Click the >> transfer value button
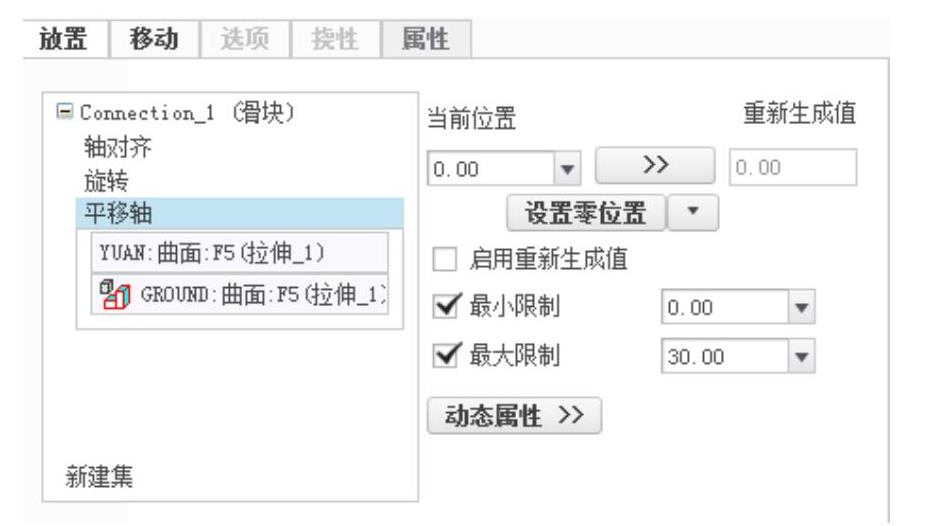This screenshot has width=937, height=526. point(655,166)
